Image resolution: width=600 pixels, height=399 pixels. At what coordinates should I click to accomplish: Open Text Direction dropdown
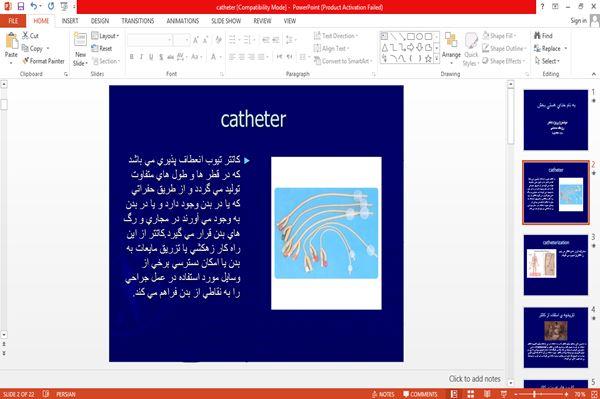click(336, 36)
